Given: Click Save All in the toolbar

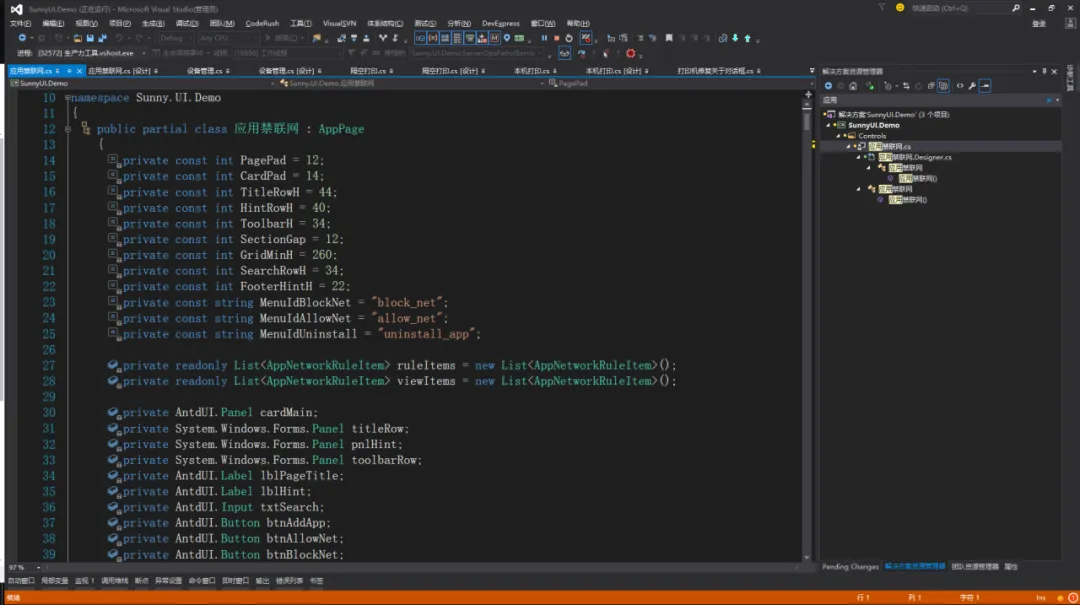Looking at the screenshot, I should tap(103, 38).
